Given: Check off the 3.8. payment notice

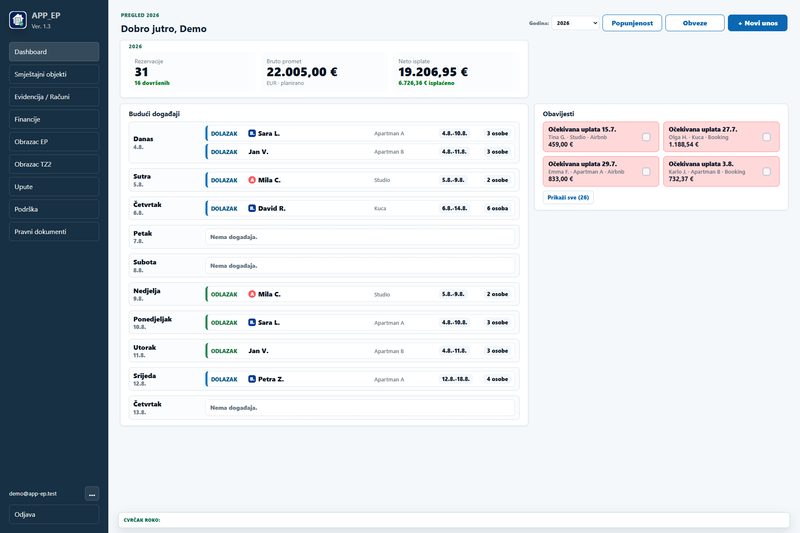Looking at the screenshot, I should [766, 172].
